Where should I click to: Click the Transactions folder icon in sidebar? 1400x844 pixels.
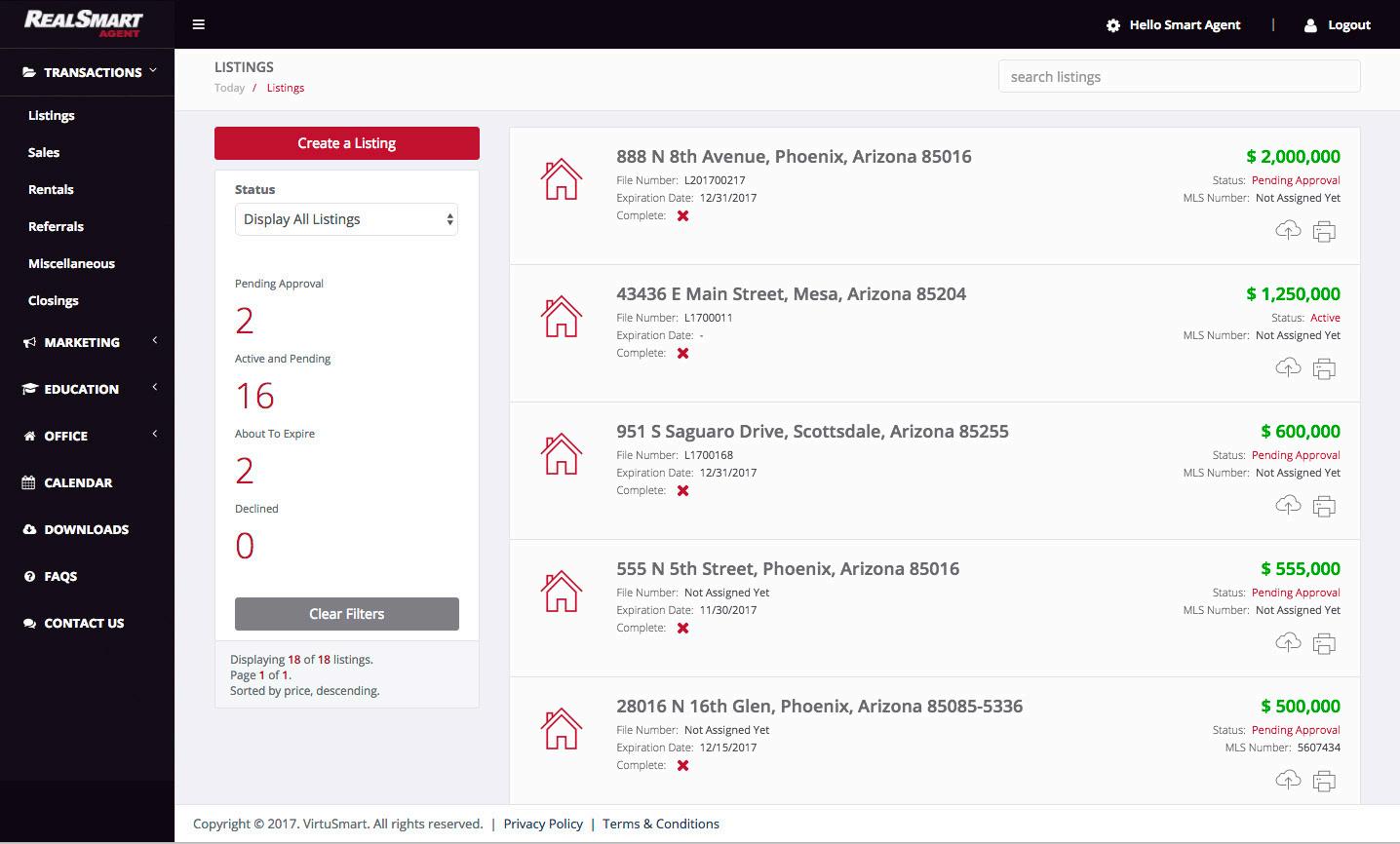[29, 72]
